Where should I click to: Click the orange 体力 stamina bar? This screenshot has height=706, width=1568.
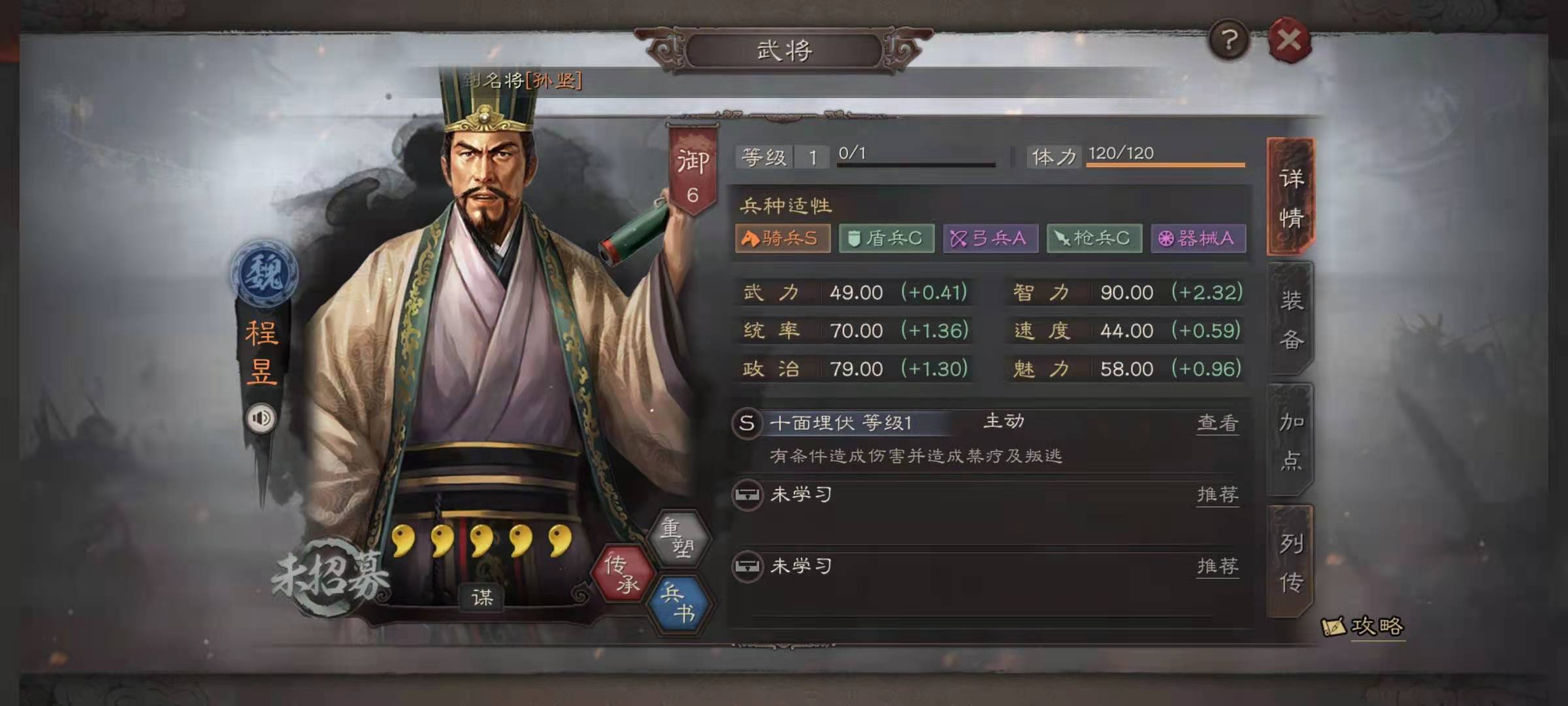click(1166, 165)
